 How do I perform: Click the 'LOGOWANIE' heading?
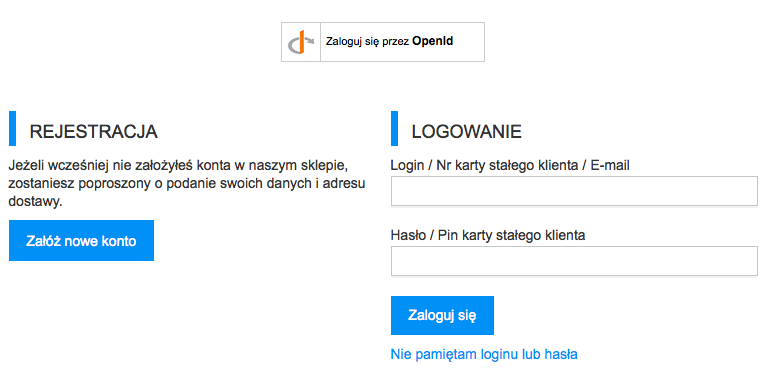tap(466, 132)
